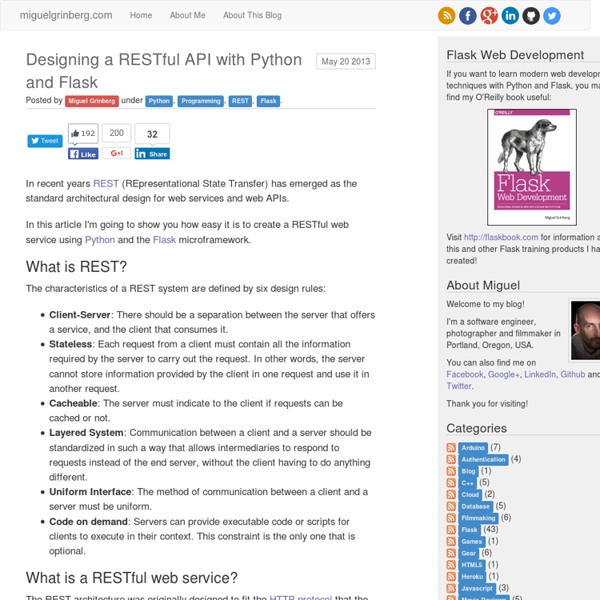Select the REST post tag

coord(240,101)
